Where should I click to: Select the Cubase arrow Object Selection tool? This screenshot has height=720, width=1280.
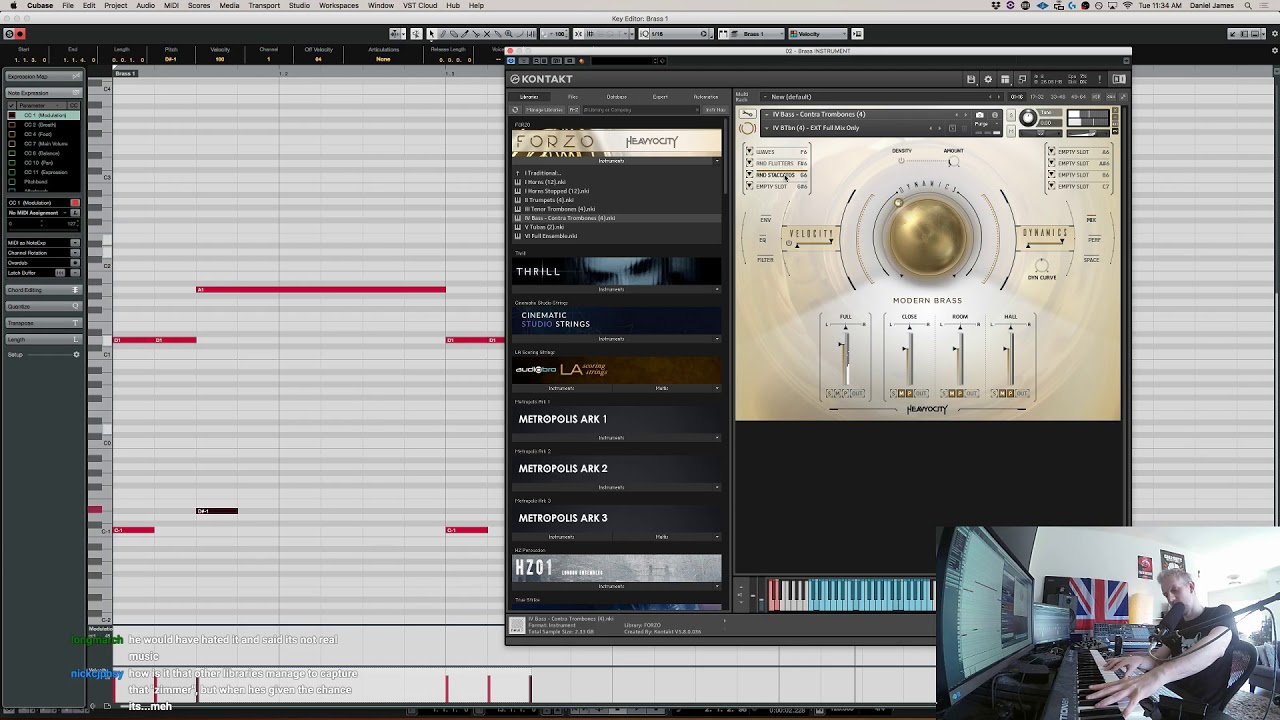(432, 34)
